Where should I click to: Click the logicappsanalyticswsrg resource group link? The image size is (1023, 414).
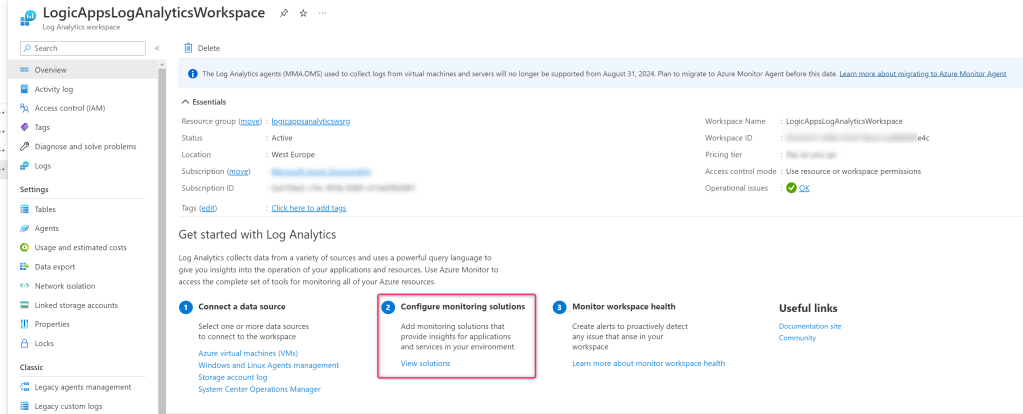tap(310, 121)
